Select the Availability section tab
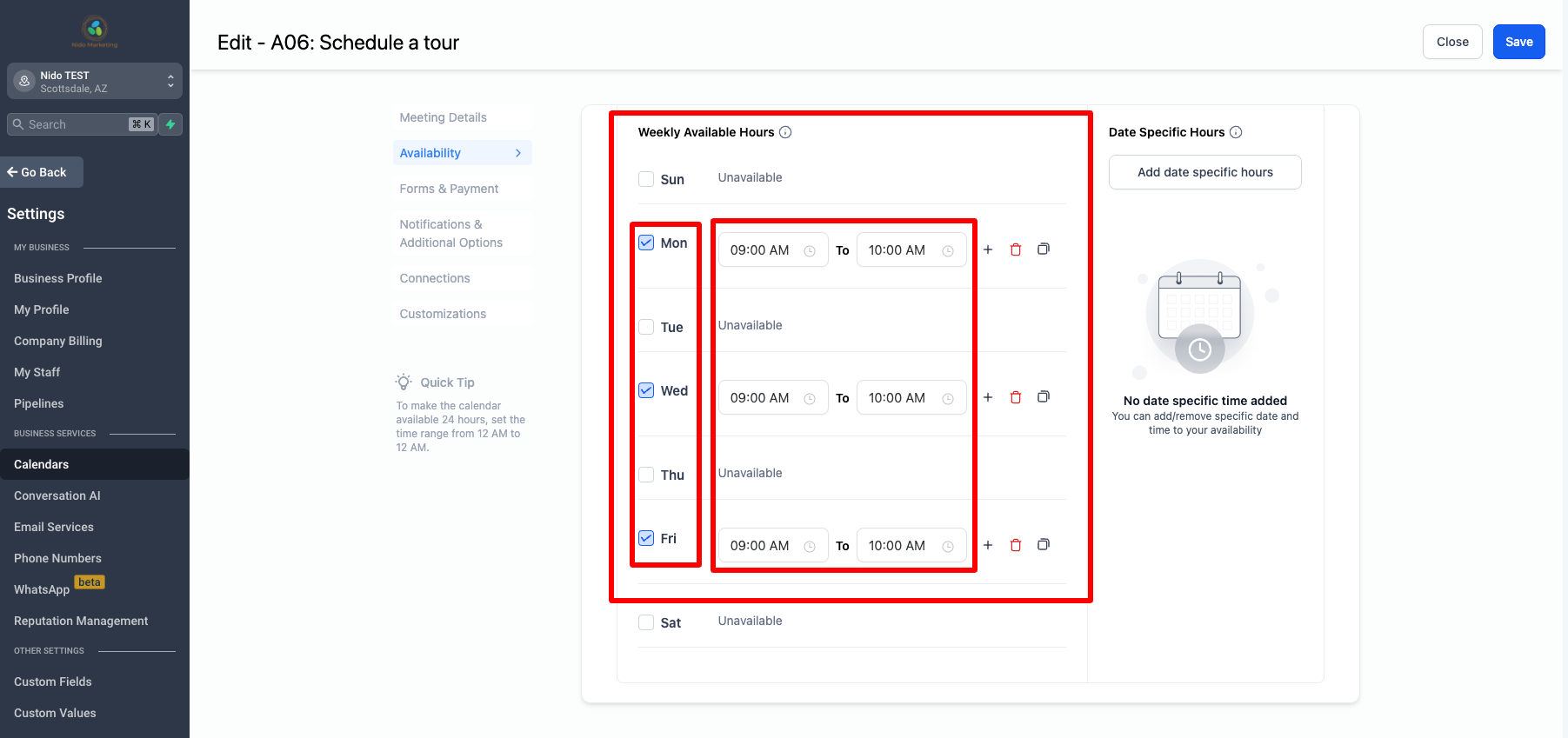This screenshot has height=738, width=1568. pyautogui.click(x=462, y=153)
